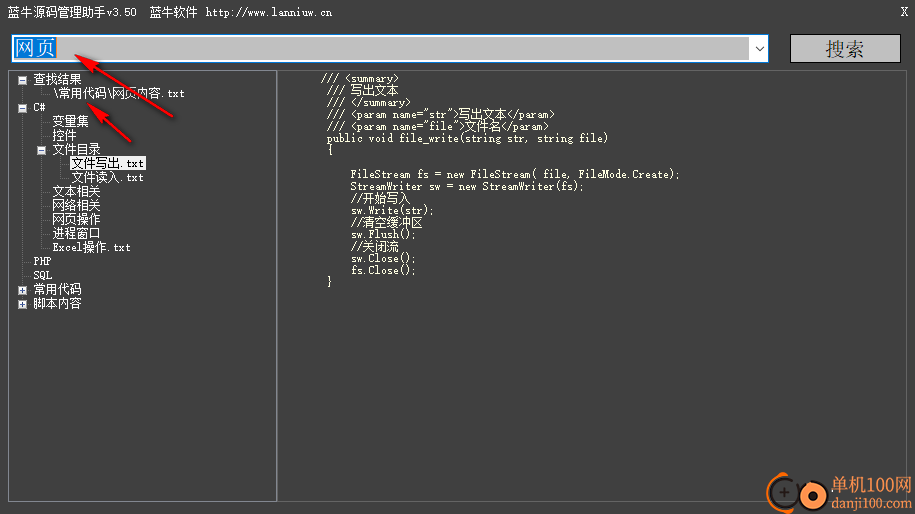Viewport: 915px width, 514px height.
Task: Open the search box dropdown arrow
Action: tap(759, 48)
